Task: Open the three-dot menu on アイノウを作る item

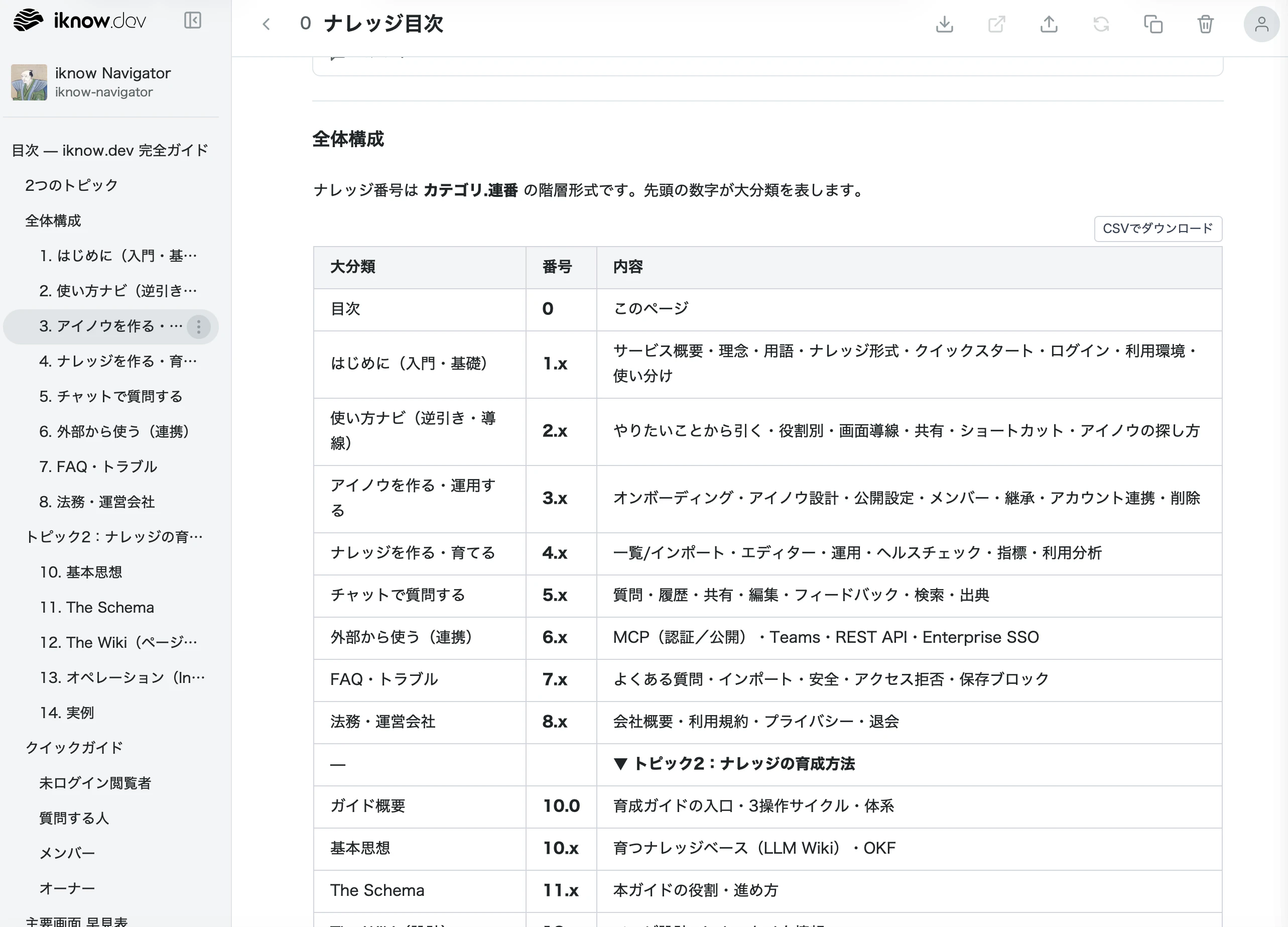Action: [199, 326]
